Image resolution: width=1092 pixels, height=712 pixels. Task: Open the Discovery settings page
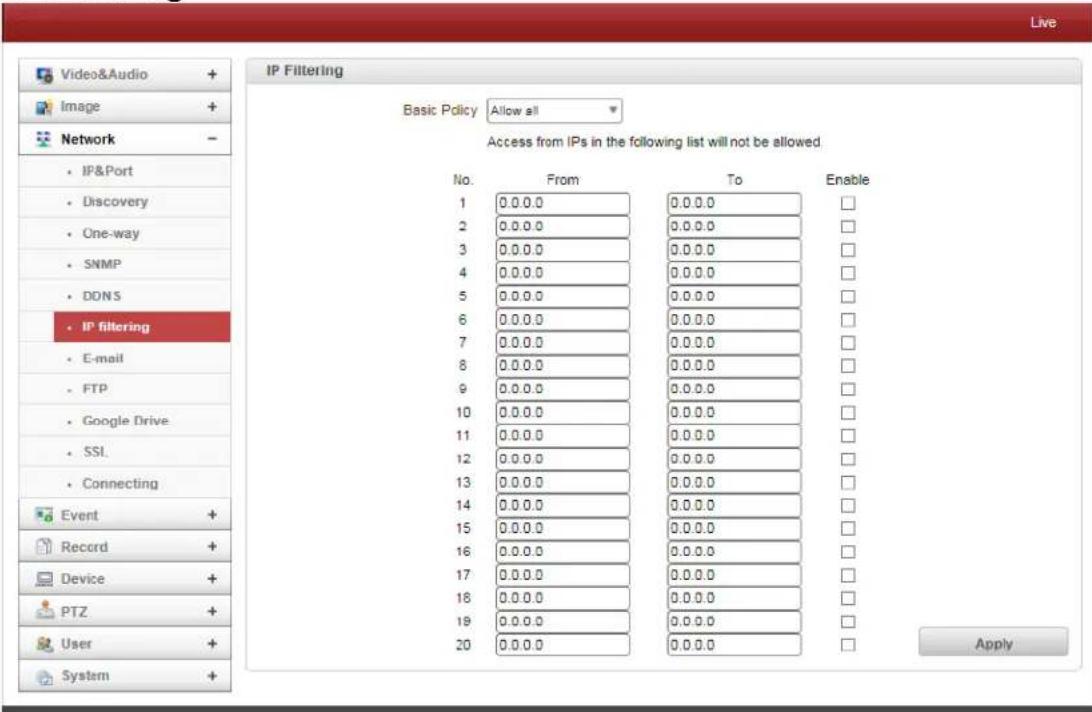[x=115, y=202]
